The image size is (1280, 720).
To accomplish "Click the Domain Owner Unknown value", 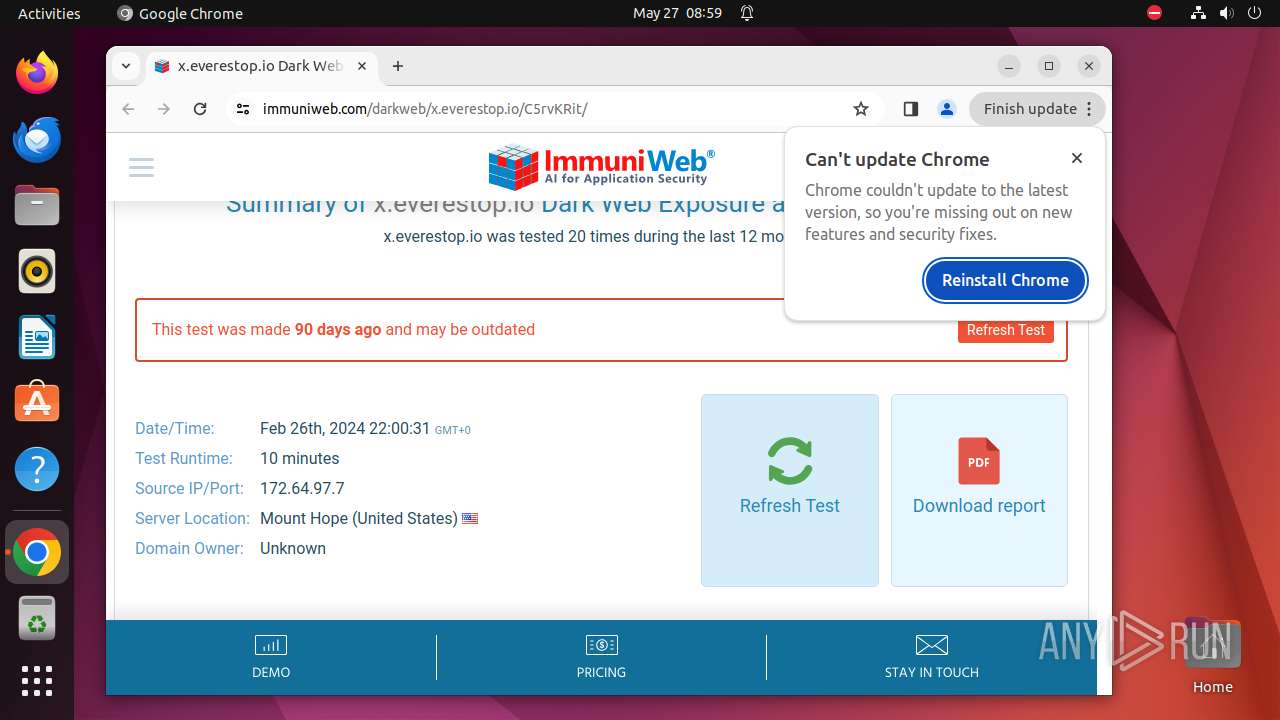I will 293,548.
